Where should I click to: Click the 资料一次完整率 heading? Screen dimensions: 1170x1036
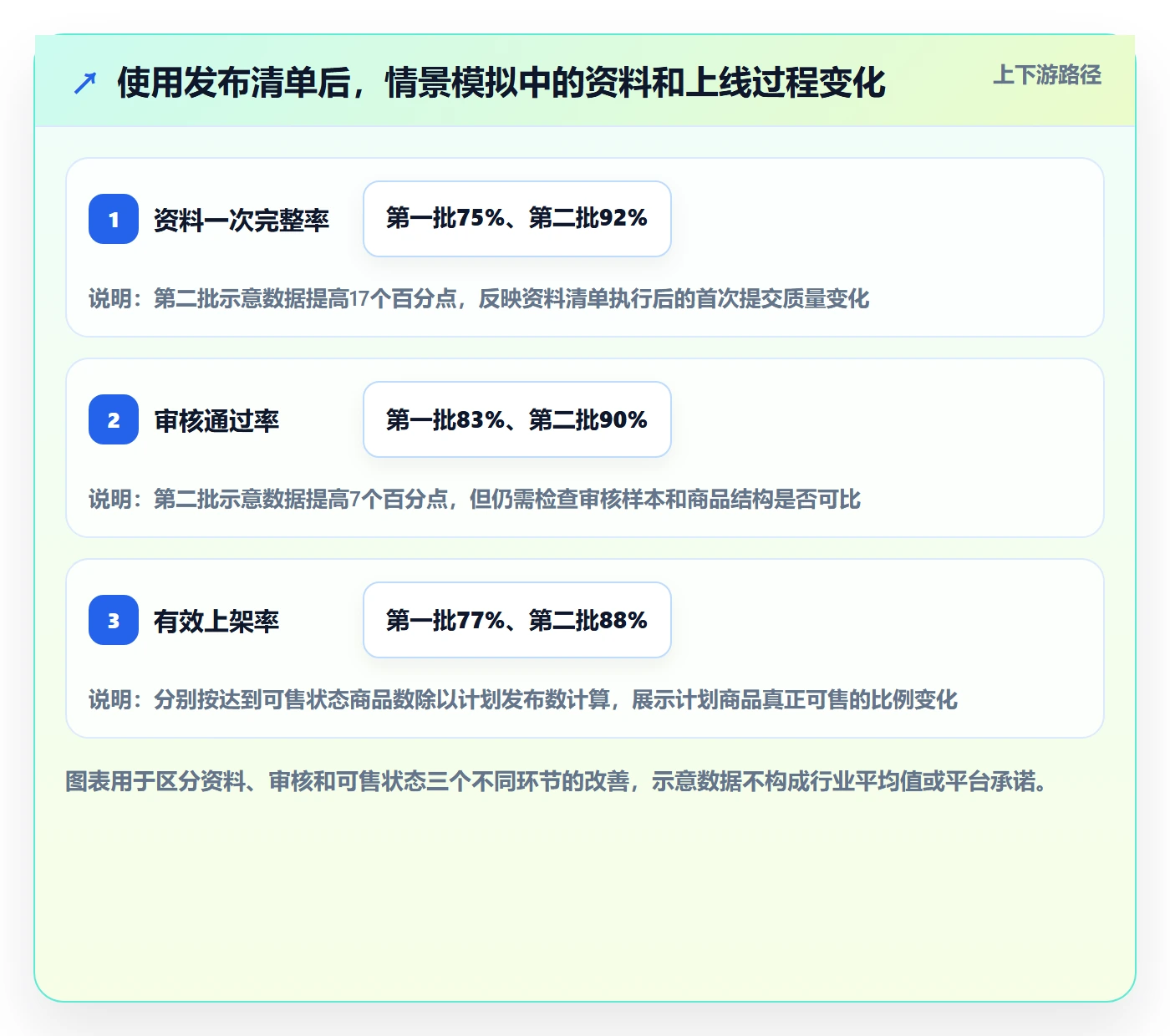pyautogui.click(x=242, y=220)
